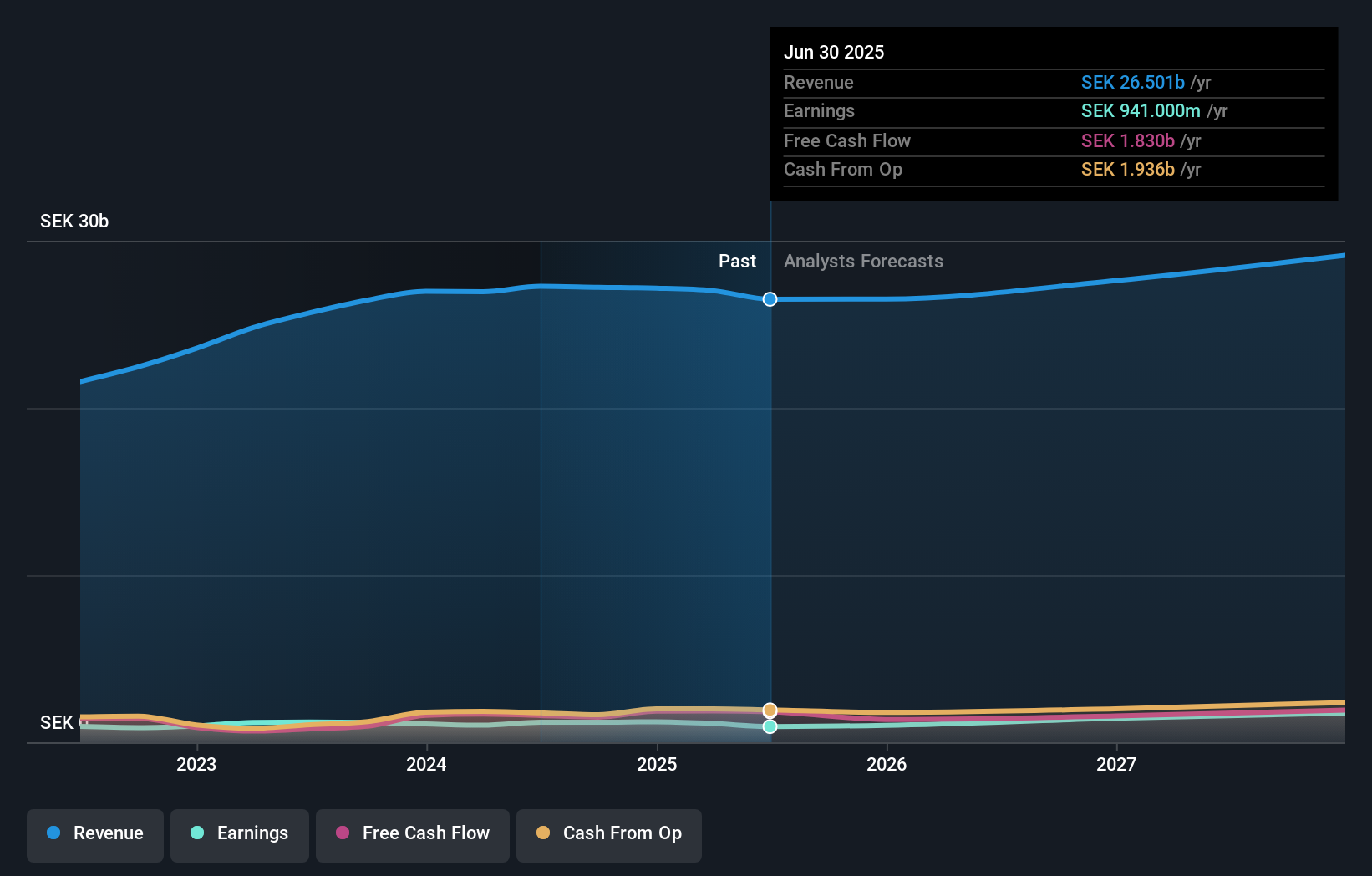This screenshot has height=876, width=1372.
Task: Click the SEK 26.501b revenue value
Action: [x=1133, y=83]
